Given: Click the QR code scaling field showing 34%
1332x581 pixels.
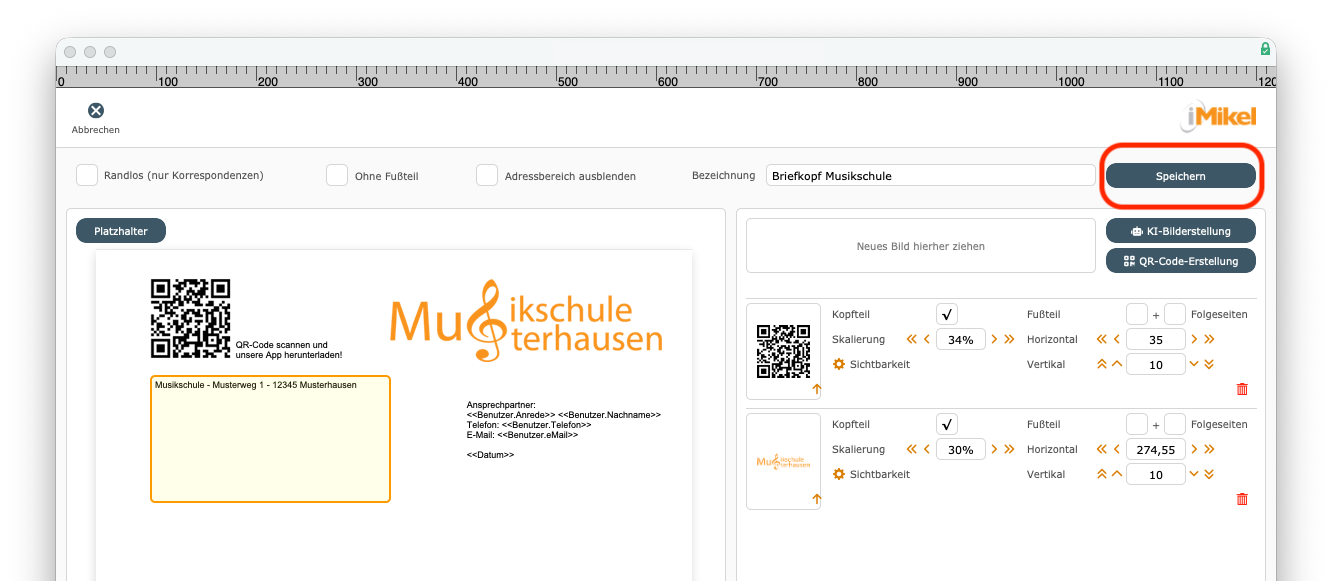Looking at the screenshot, I should point(961,339).
